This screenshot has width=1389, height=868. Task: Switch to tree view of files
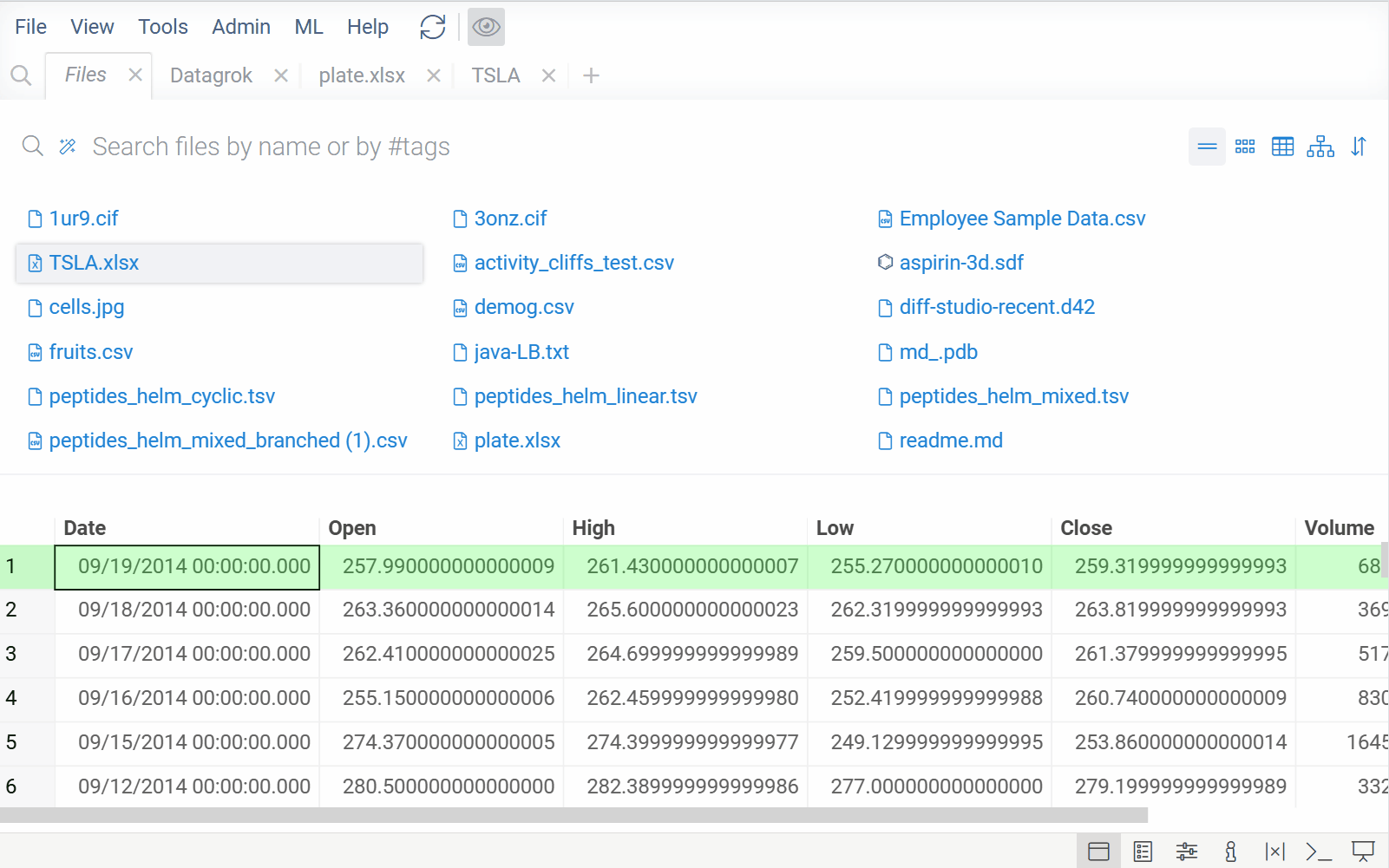tap(1320, 147)
